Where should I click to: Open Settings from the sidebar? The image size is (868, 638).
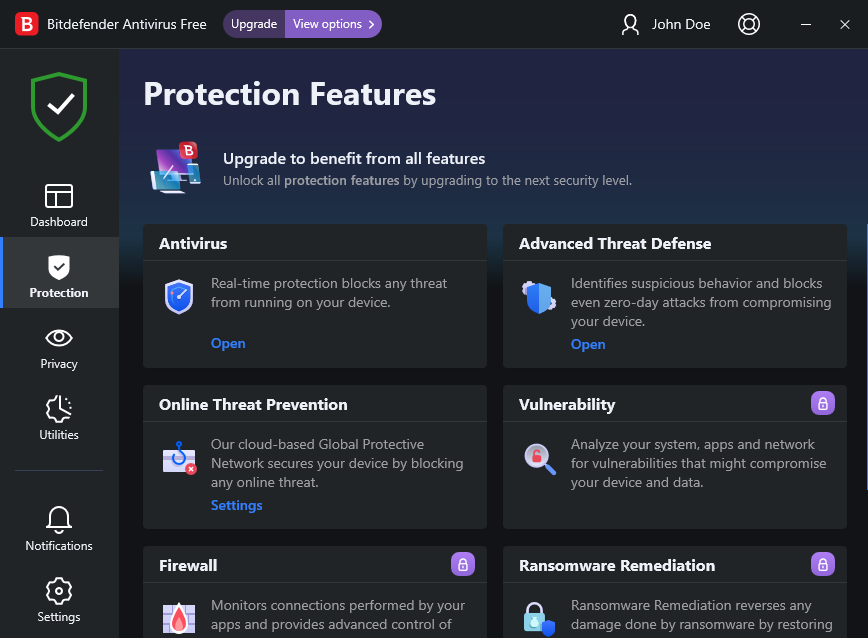coord(59,601)
